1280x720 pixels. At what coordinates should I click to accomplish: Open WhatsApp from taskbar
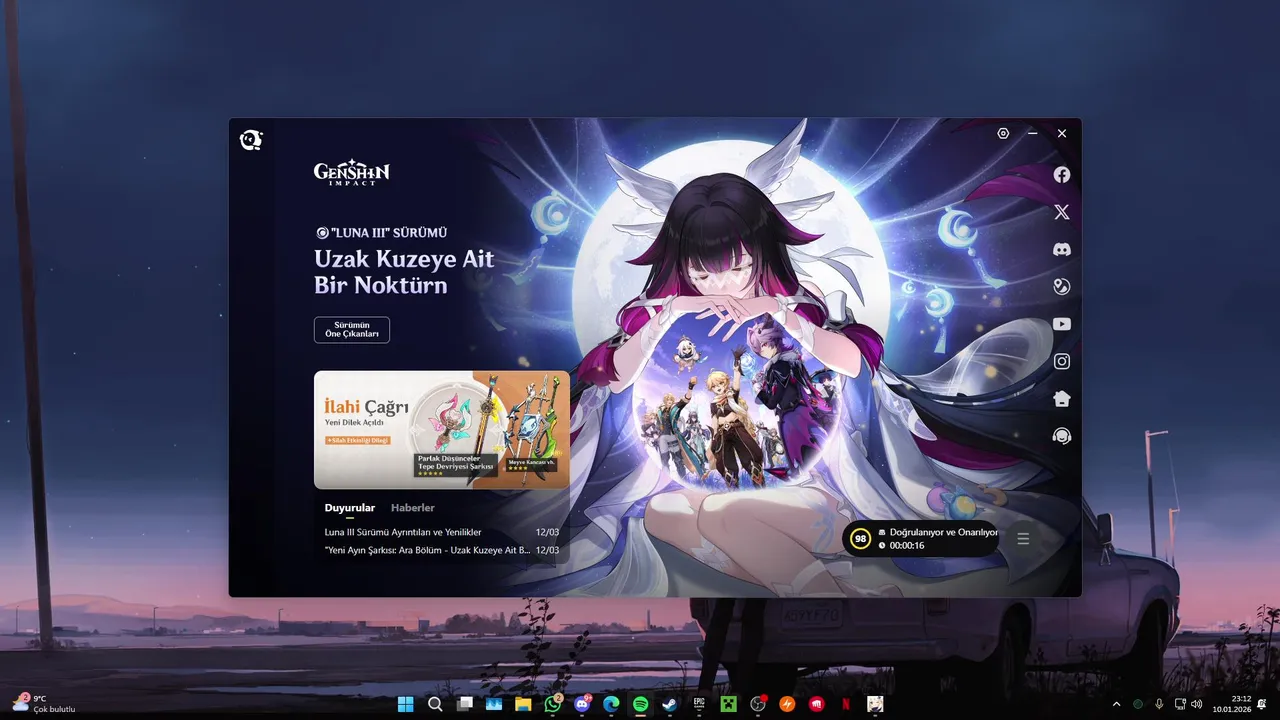(x=552, y=704)
